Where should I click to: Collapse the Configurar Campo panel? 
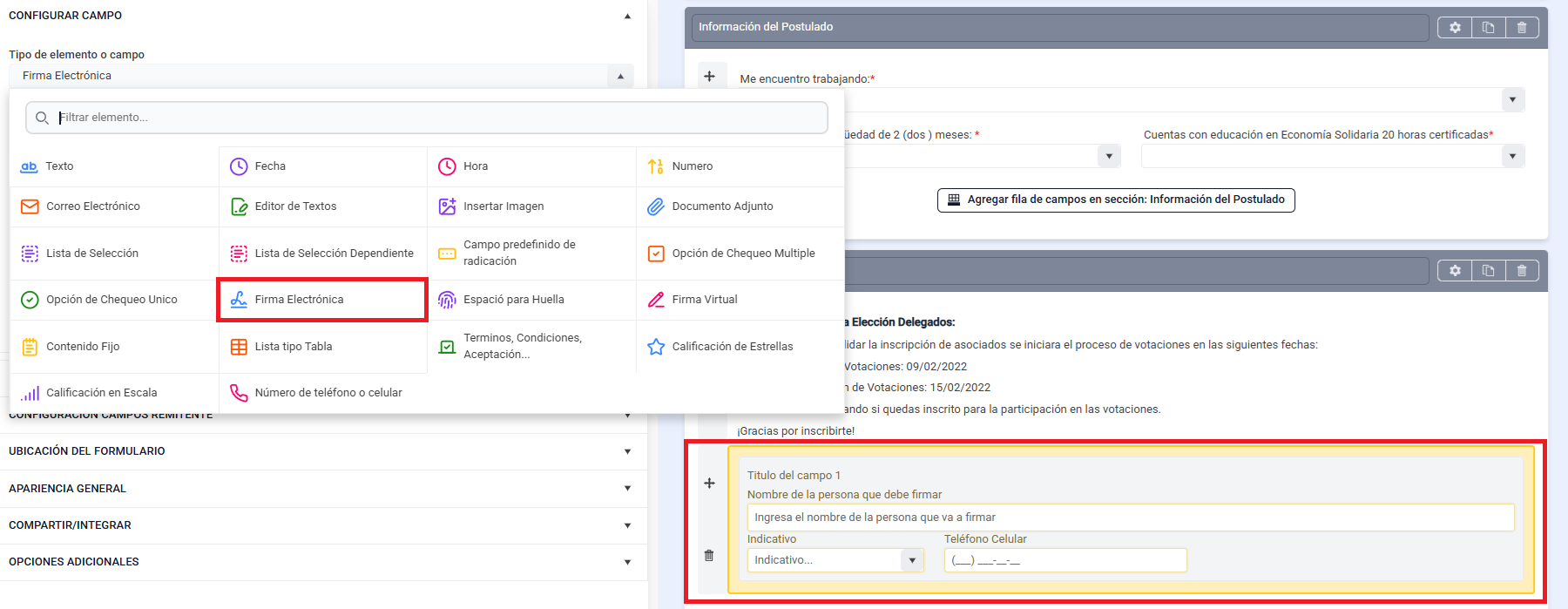click(x=627, y=16)
